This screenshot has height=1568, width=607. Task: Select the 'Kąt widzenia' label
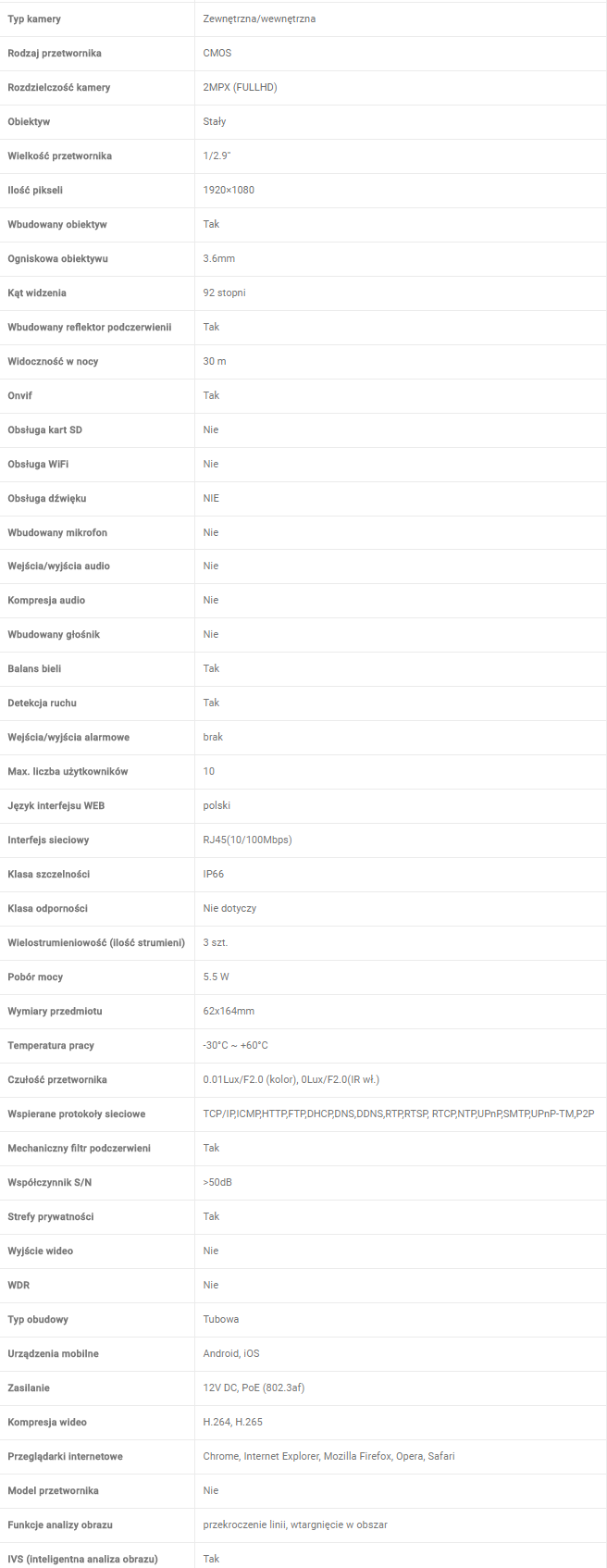tap(37, 292)
